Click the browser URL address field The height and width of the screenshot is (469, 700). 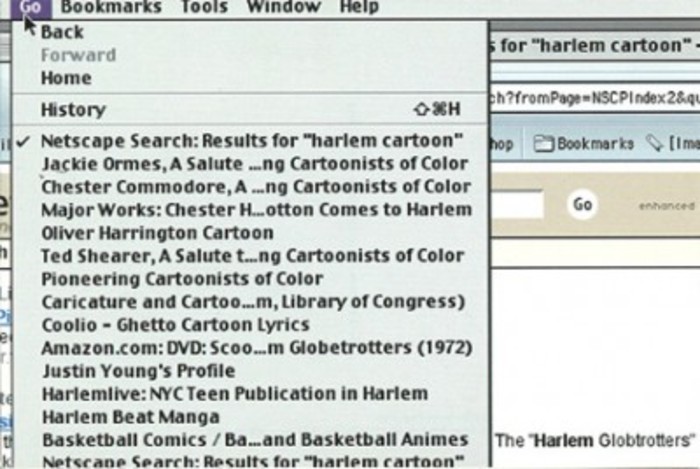tap(595, 98)
